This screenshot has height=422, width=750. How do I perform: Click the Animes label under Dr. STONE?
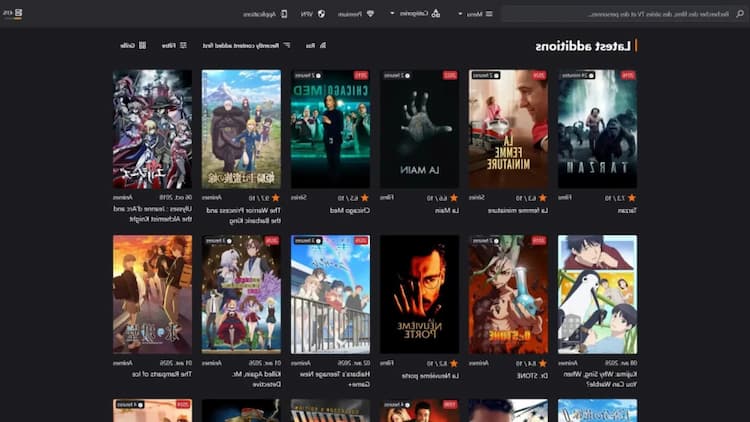pos(479,363)
